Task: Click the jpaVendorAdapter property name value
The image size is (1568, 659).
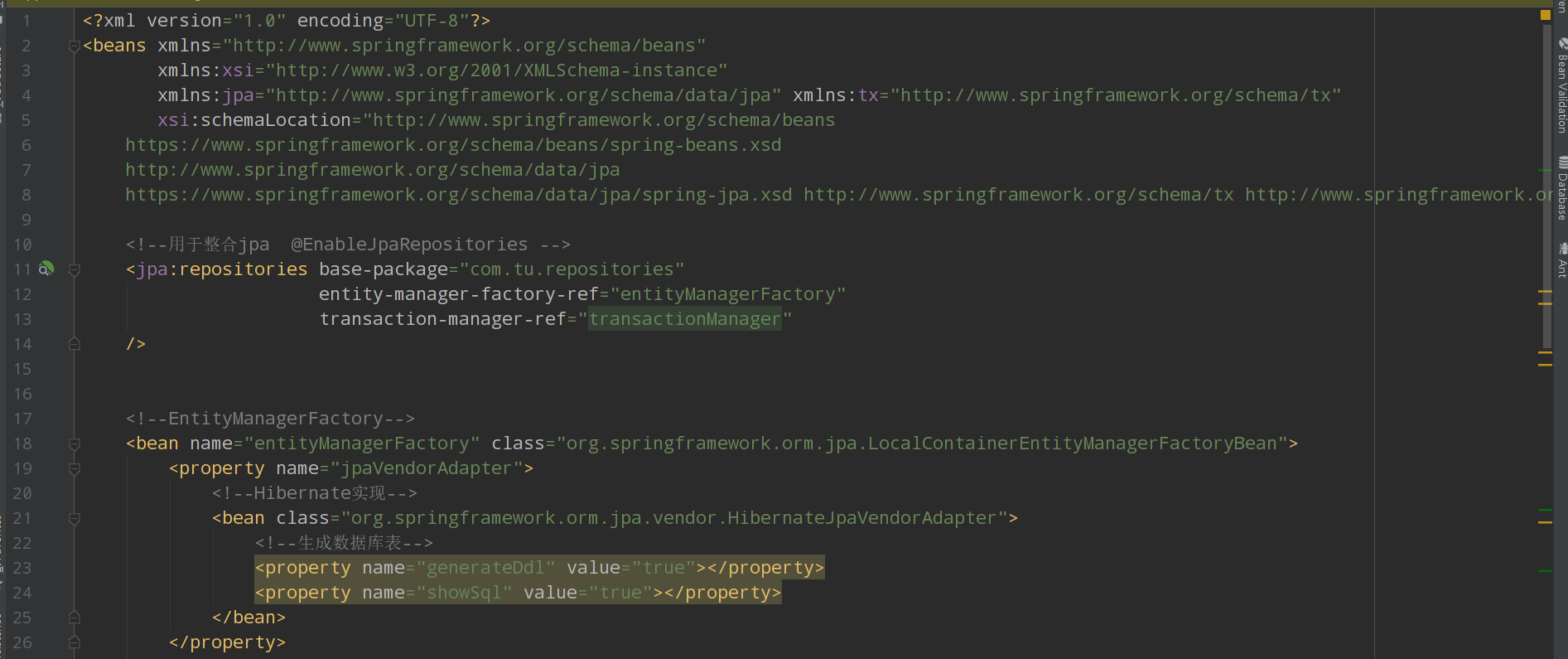Action: pyautogui.click(x=427, y=468)
